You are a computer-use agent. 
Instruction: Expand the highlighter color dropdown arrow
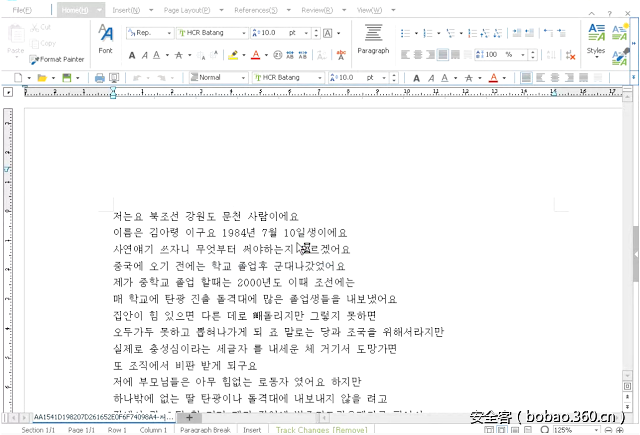tap(244, 55)
